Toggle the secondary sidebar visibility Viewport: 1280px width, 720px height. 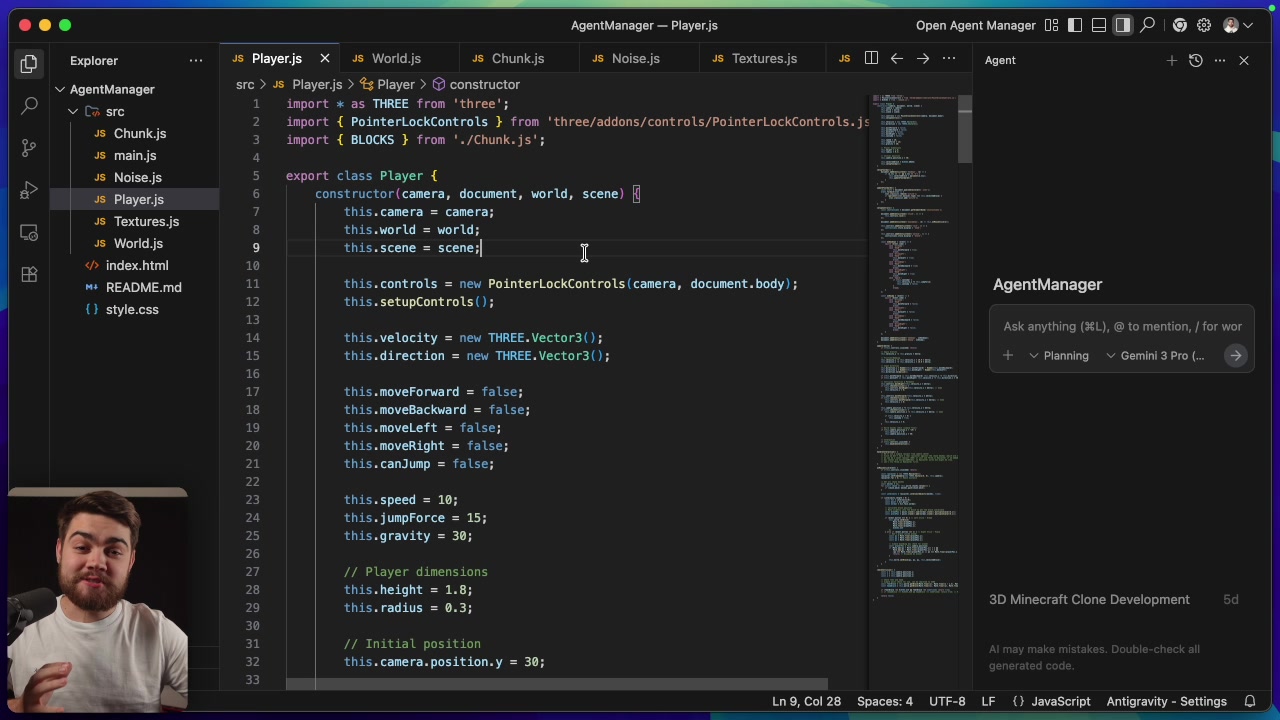tap(1123, 25)
